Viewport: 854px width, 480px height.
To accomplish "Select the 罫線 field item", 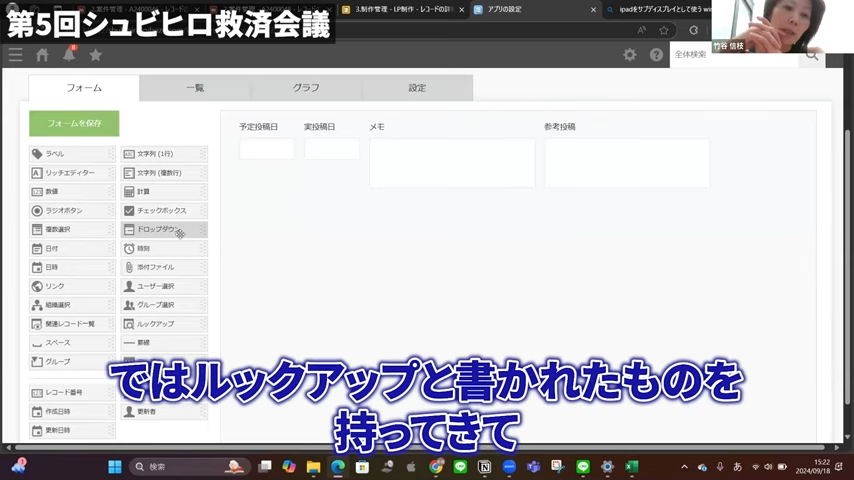I will pos(164,343).
